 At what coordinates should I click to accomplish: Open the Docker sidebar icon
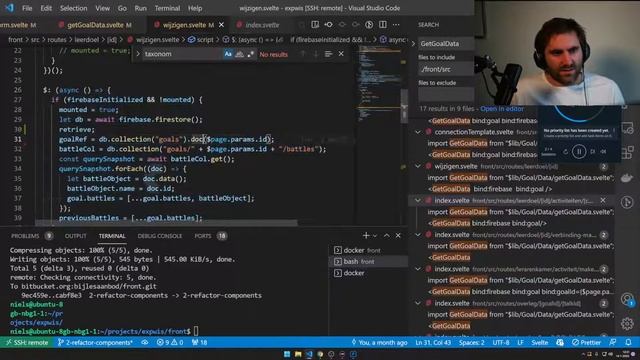coord(627,178)
